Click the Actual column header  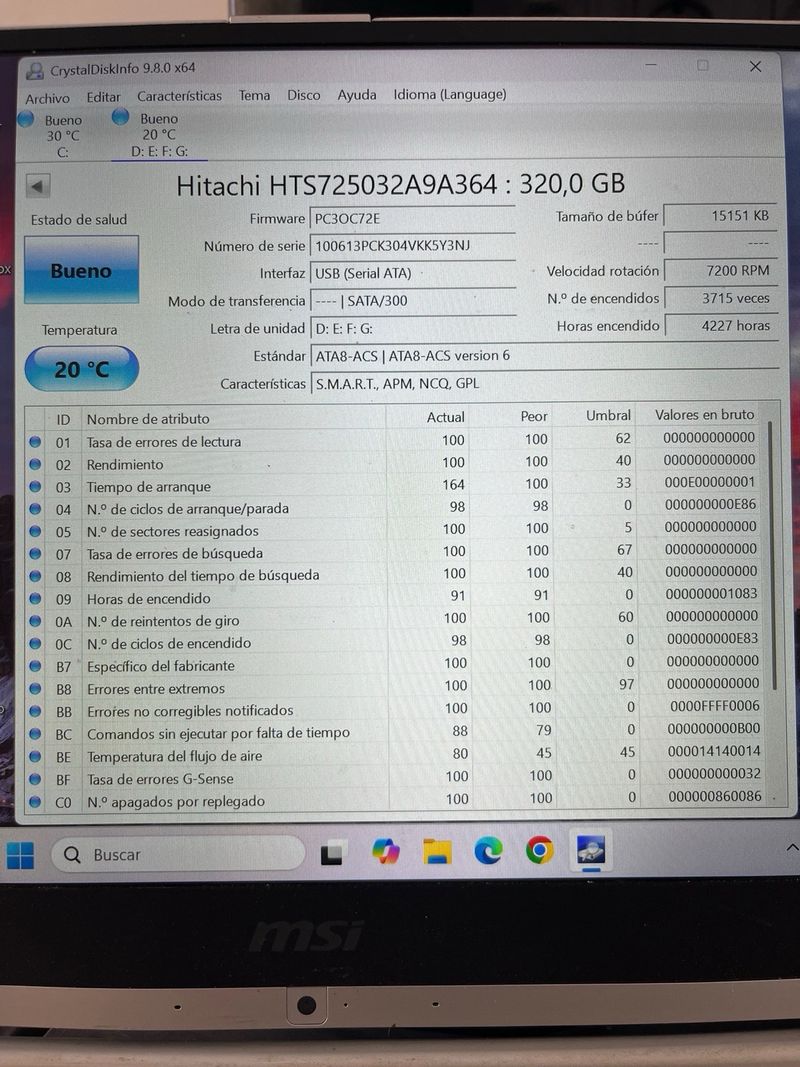[446, 417]
